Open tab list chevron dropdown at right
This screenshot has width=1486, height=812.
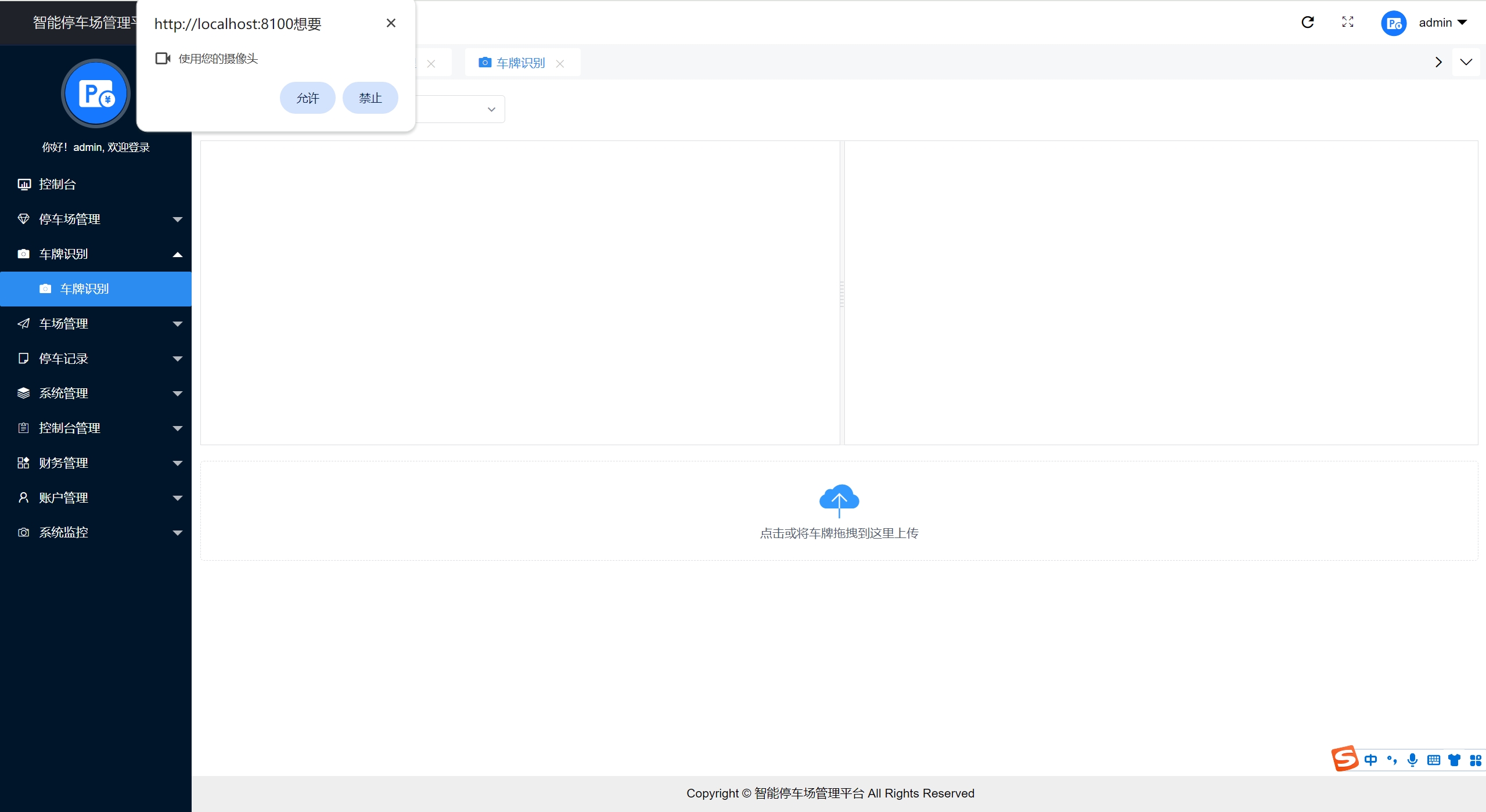click(1466, 62)
